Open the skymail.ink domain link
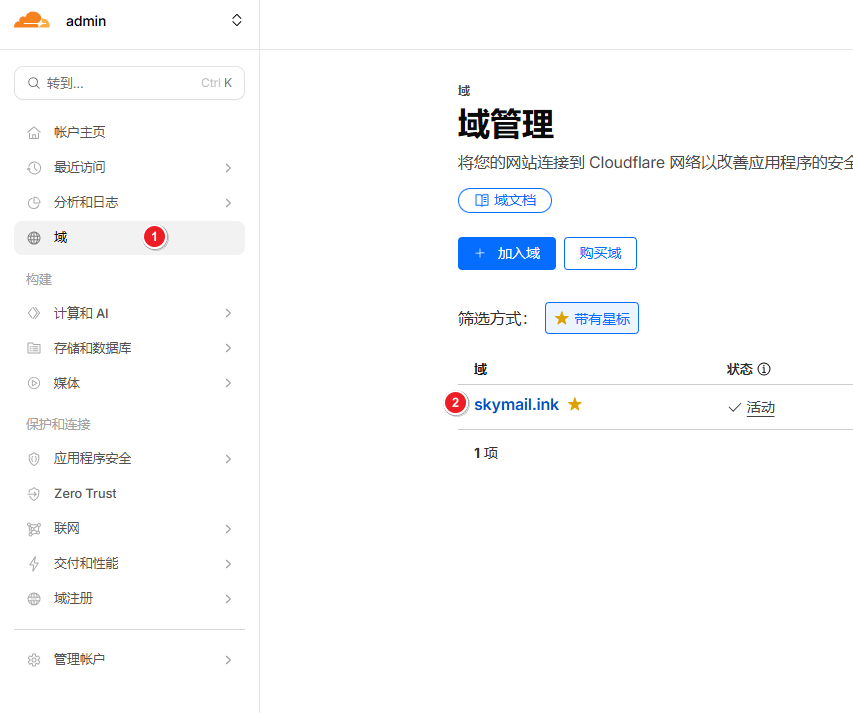 (x=516, y=404)
